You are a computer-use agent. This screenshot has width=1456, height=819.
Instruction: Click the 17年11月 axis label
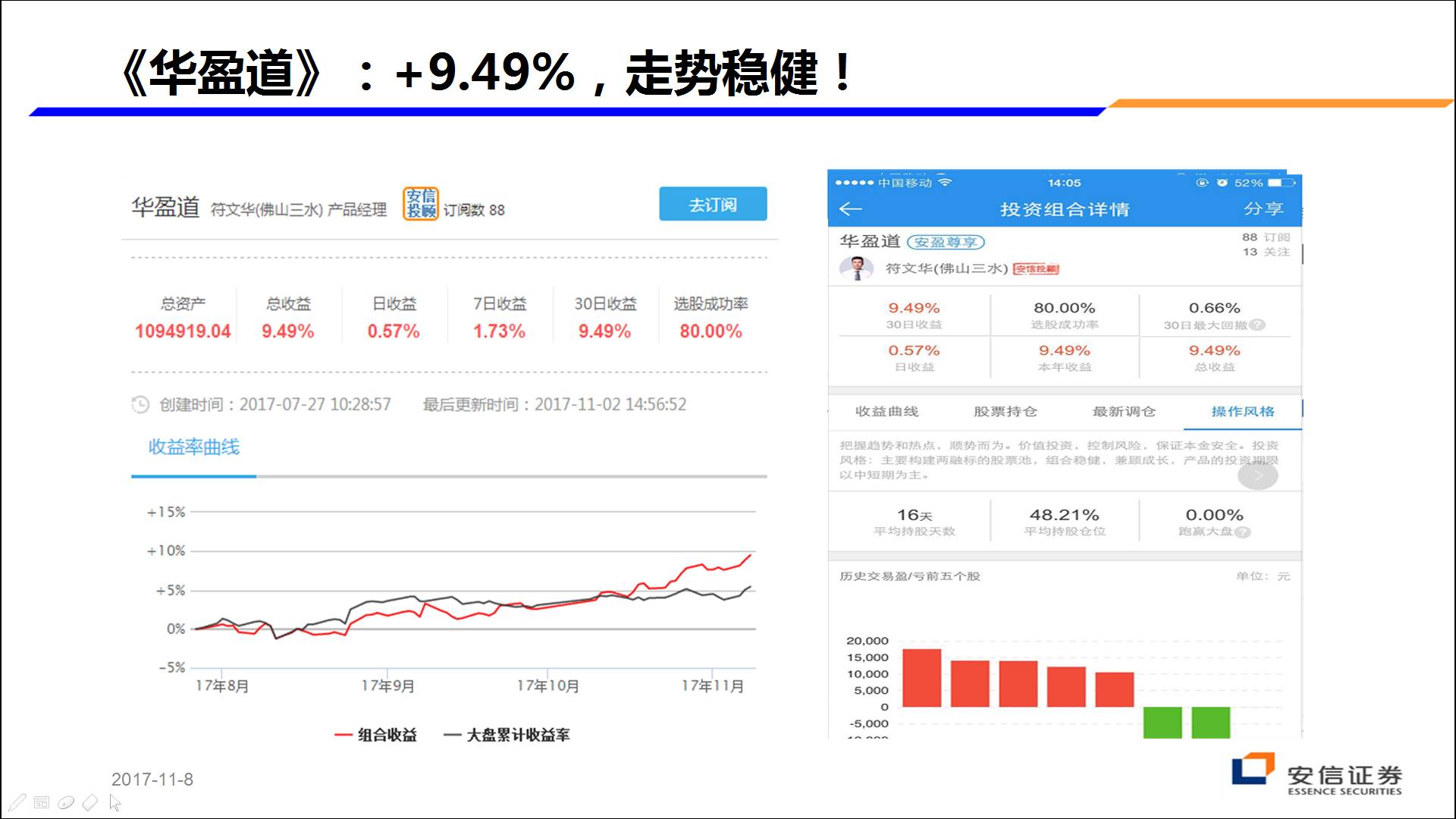point(713,686)
